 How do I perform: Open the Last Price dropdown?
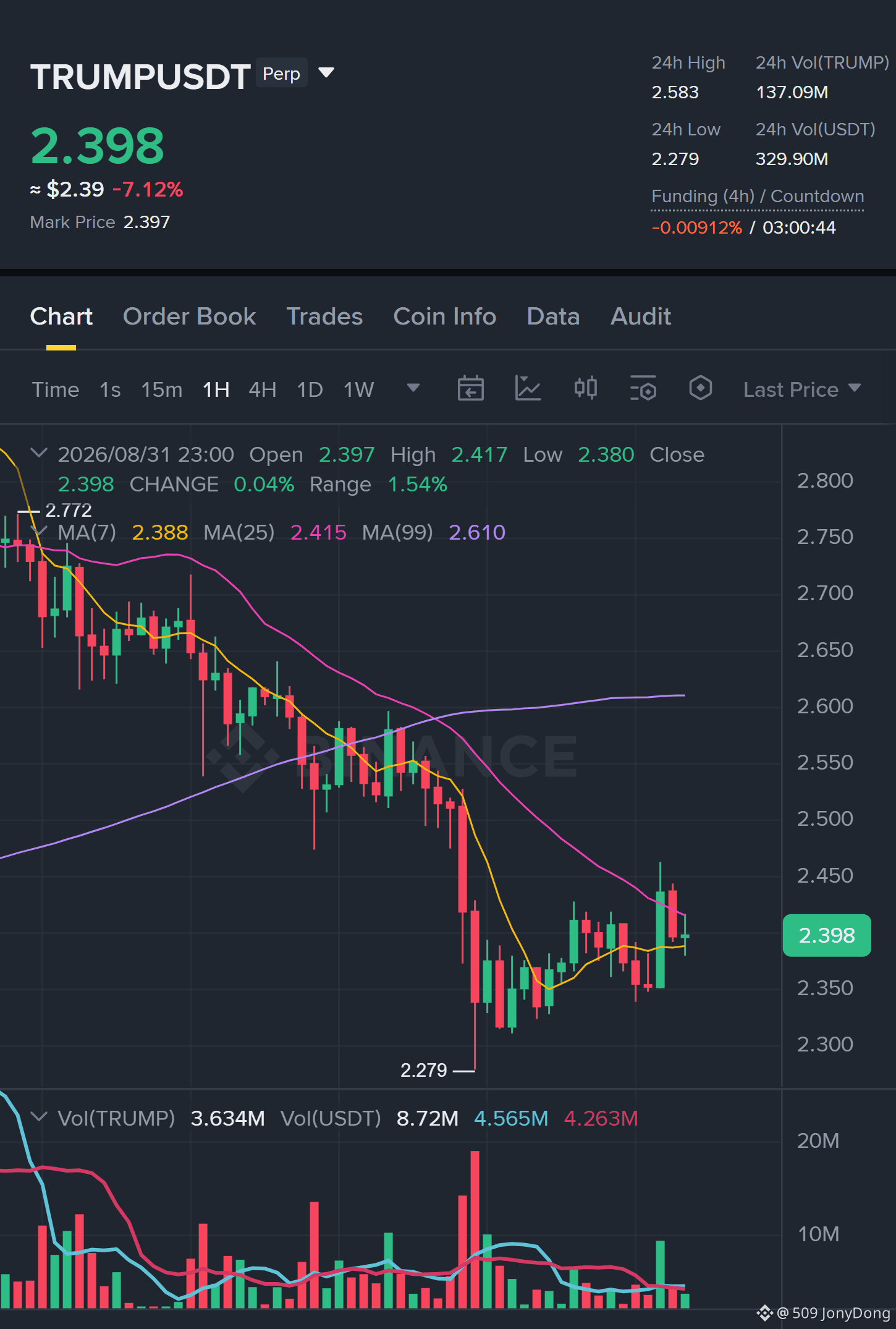[801, 389]
